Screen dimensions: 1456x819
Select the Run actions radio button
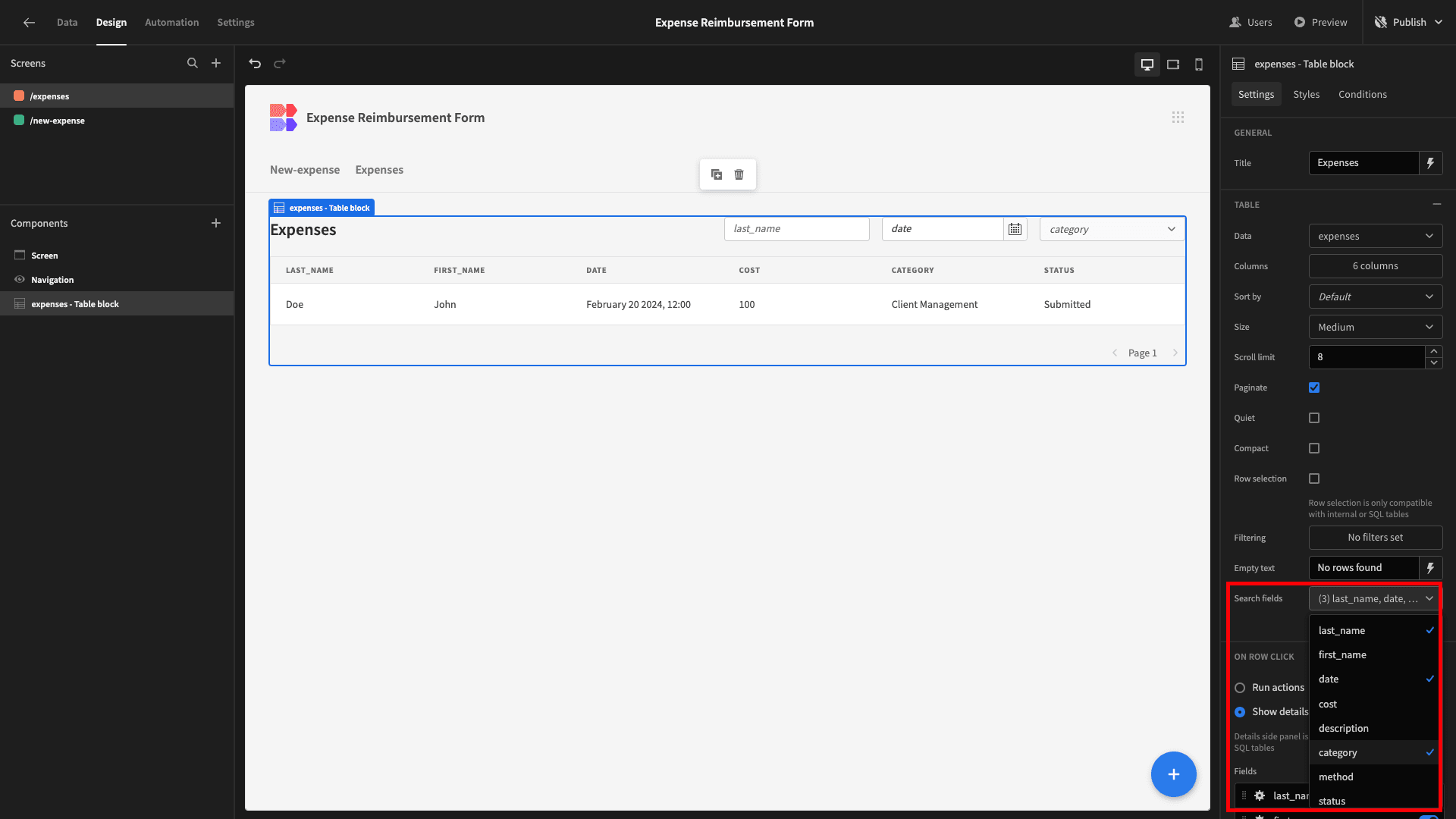point(1240,688)
